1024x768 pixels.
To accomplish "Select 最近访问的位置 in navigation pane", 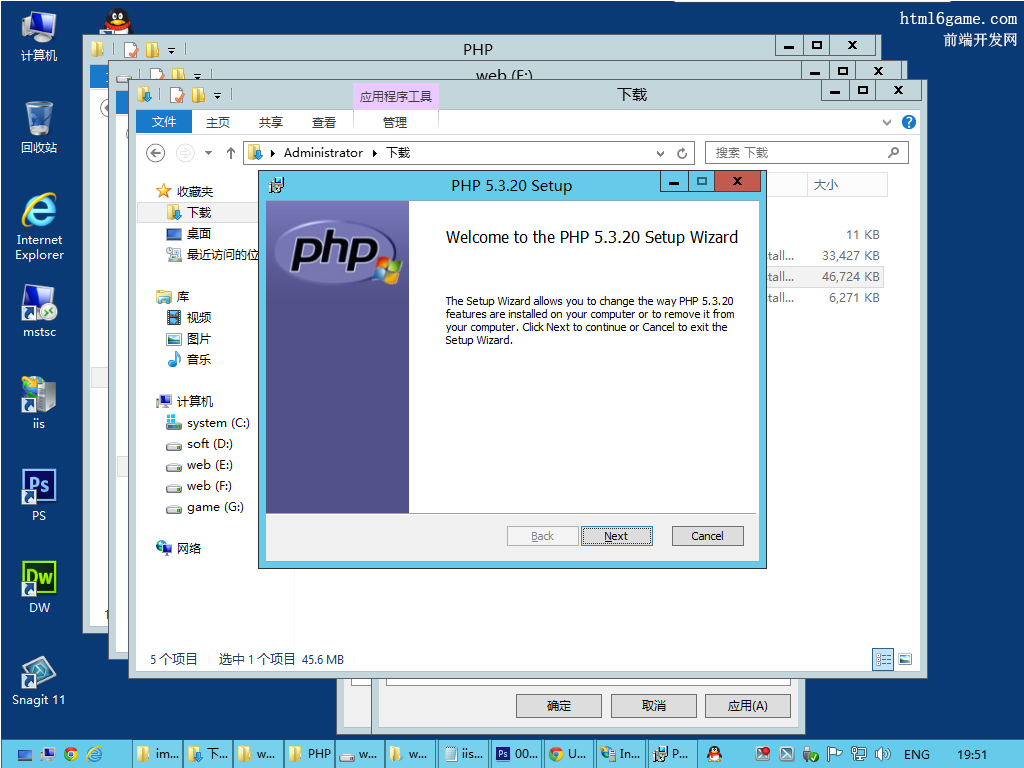I will point(214,255).
